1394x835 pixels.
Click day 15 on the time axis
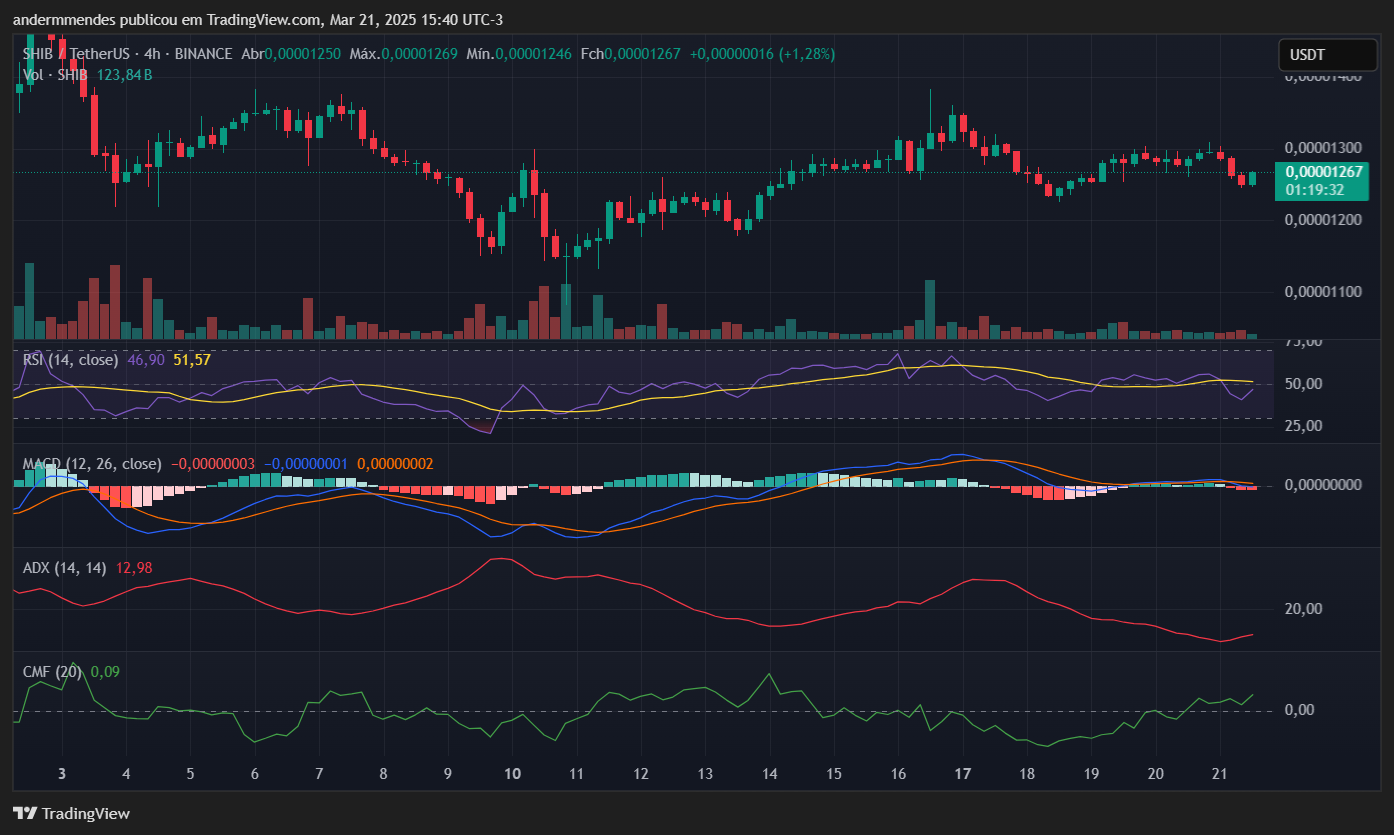pyautogui.click(x=834, y=774)
